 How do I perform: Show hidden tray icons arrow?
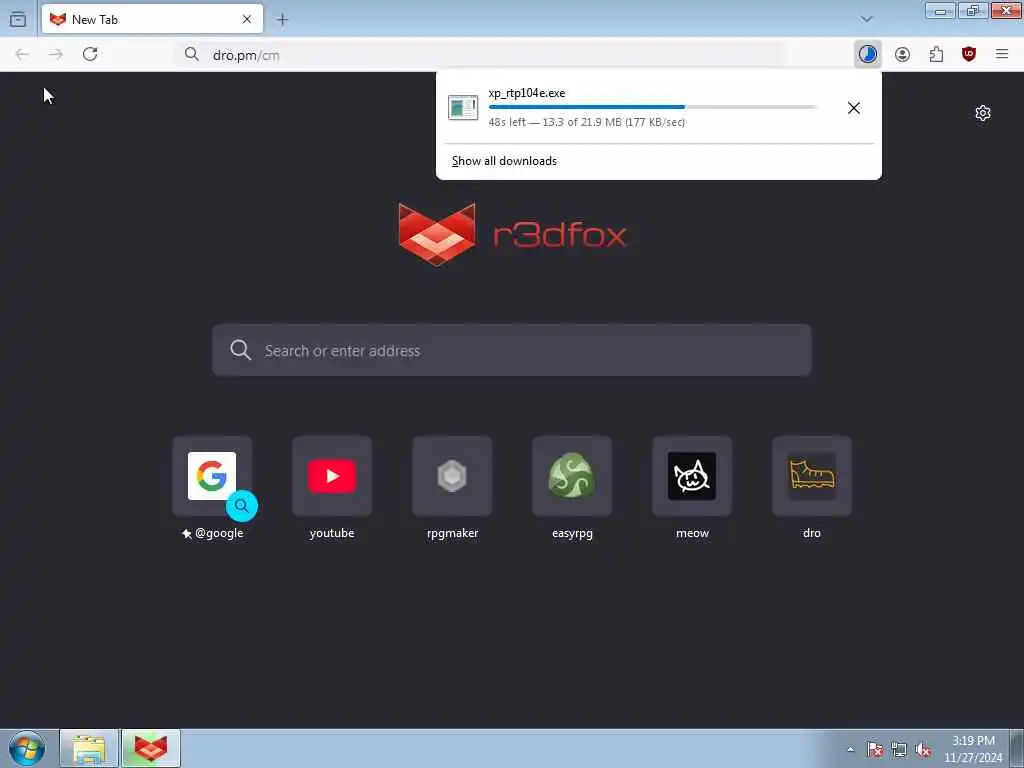pyautogui.click(x=850, y=749)
